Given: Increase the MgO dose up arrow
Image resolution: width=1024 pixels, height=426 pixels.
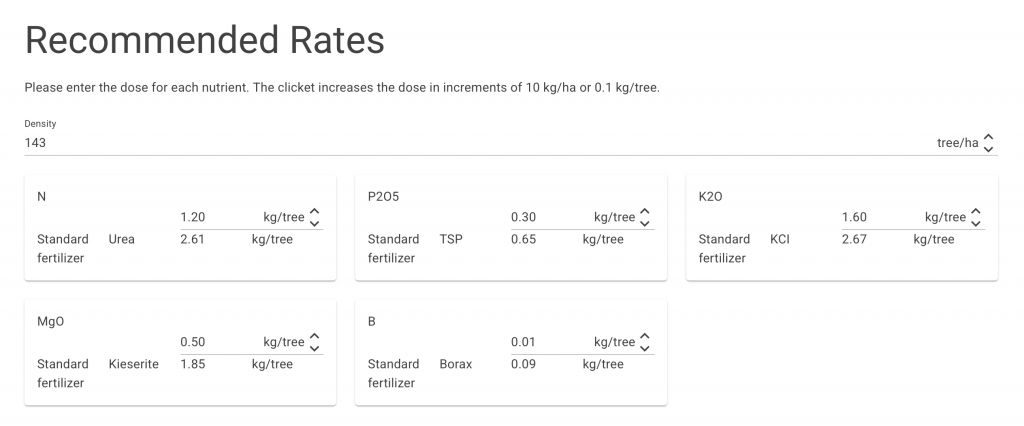Looking at the screenshot, I should point(315,337).
